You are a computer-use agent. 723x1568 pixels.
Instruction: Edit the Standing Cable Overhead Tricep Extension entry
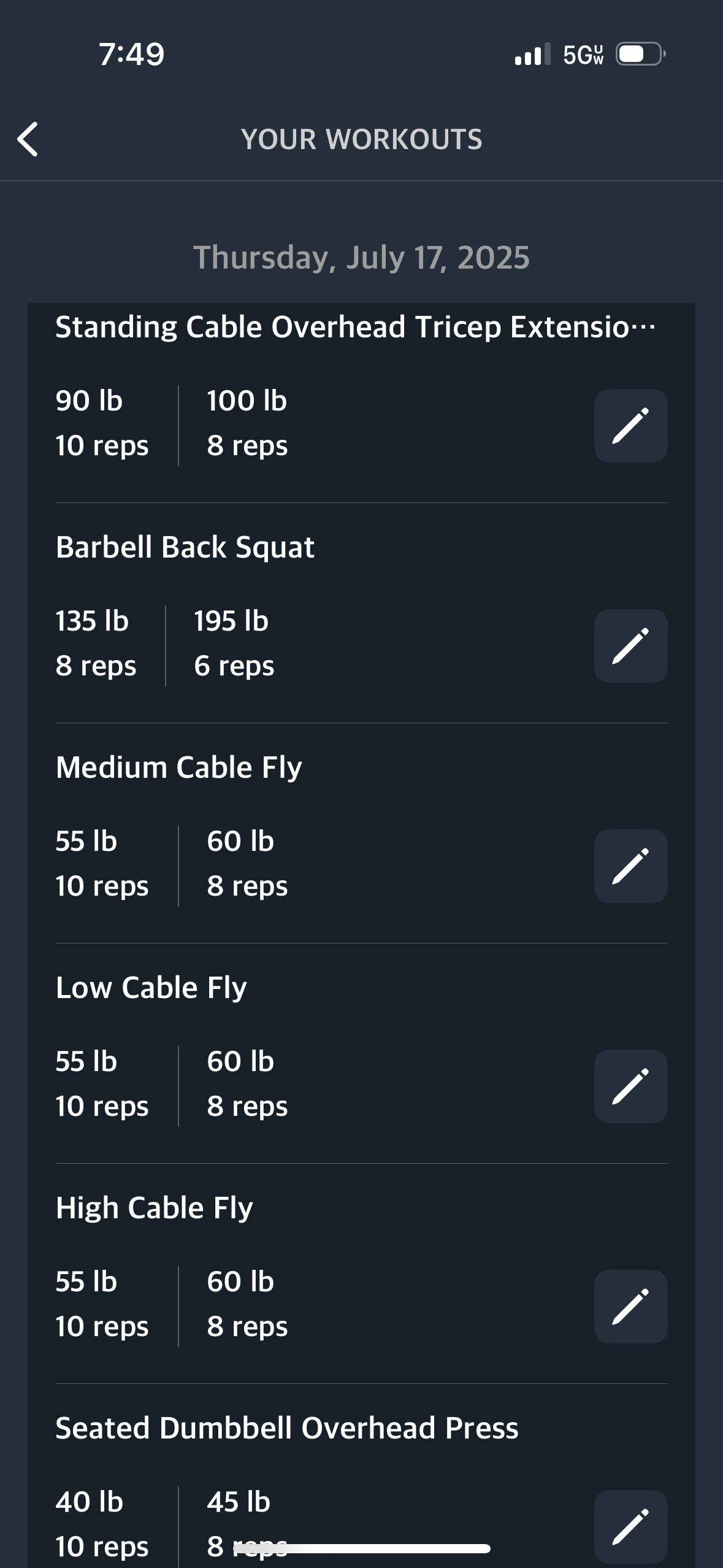630,426
